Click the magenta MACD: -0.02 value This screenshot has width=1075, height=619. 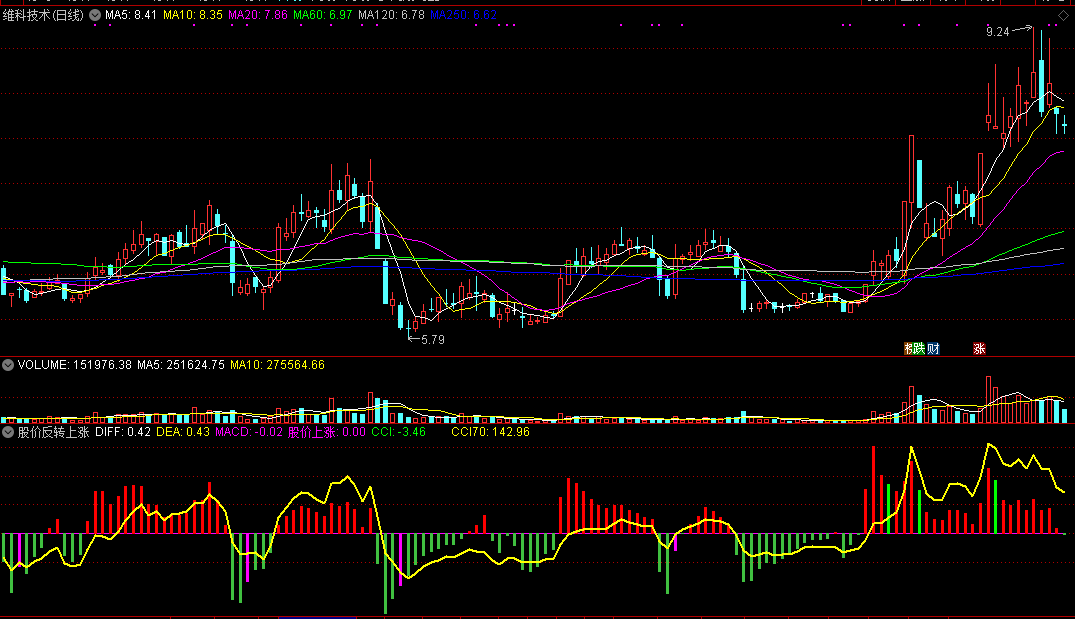pyautogui.click(x=249, y=432)
